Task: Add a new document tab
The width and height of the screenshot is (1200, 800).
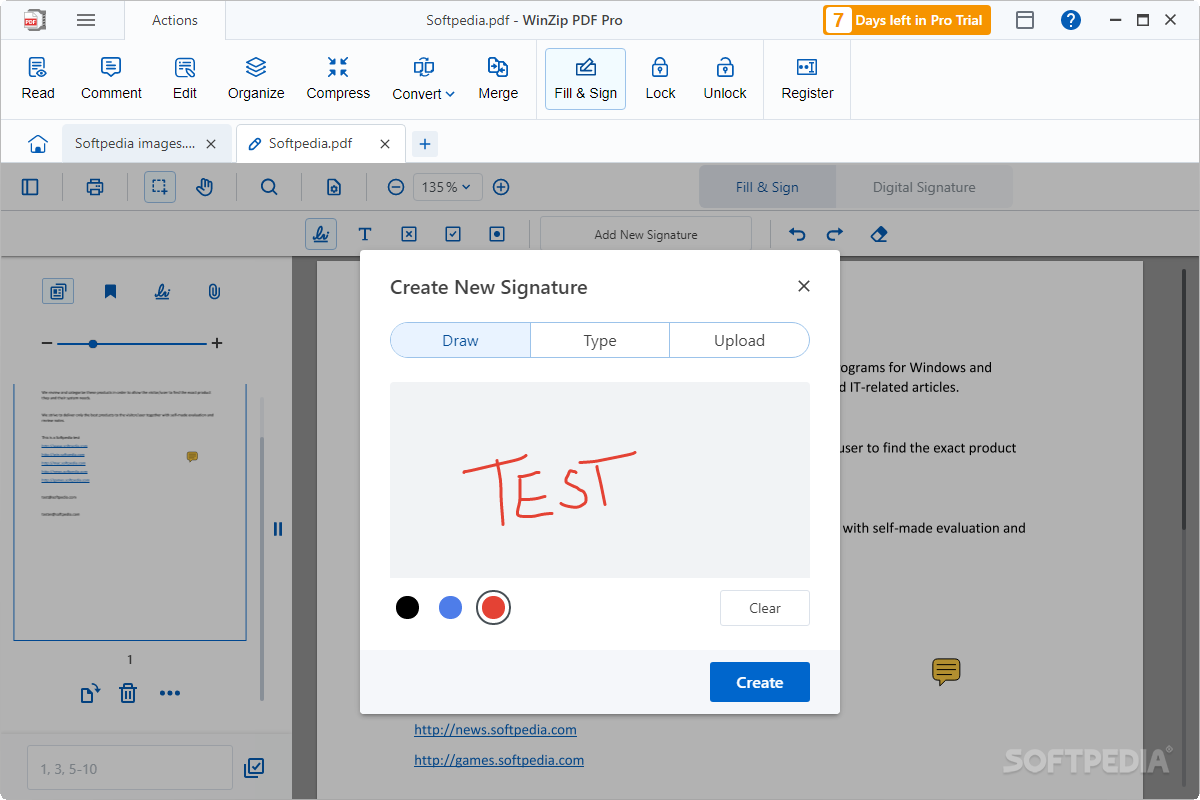Action: [425, 145]
